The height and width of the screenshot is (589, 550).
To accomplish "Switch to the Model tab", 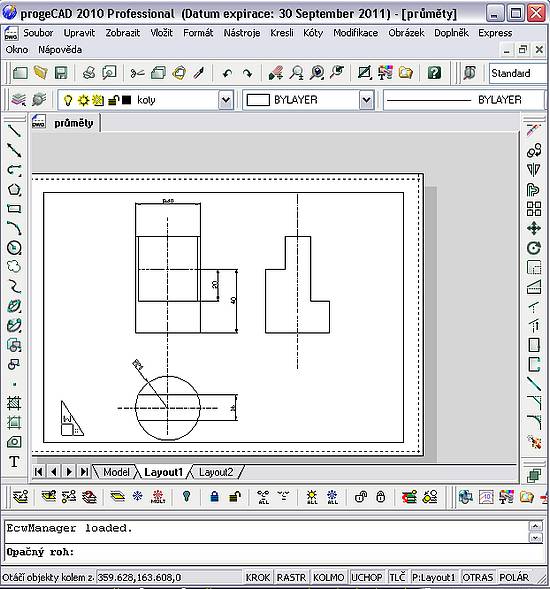I will (x=116, y=472).
